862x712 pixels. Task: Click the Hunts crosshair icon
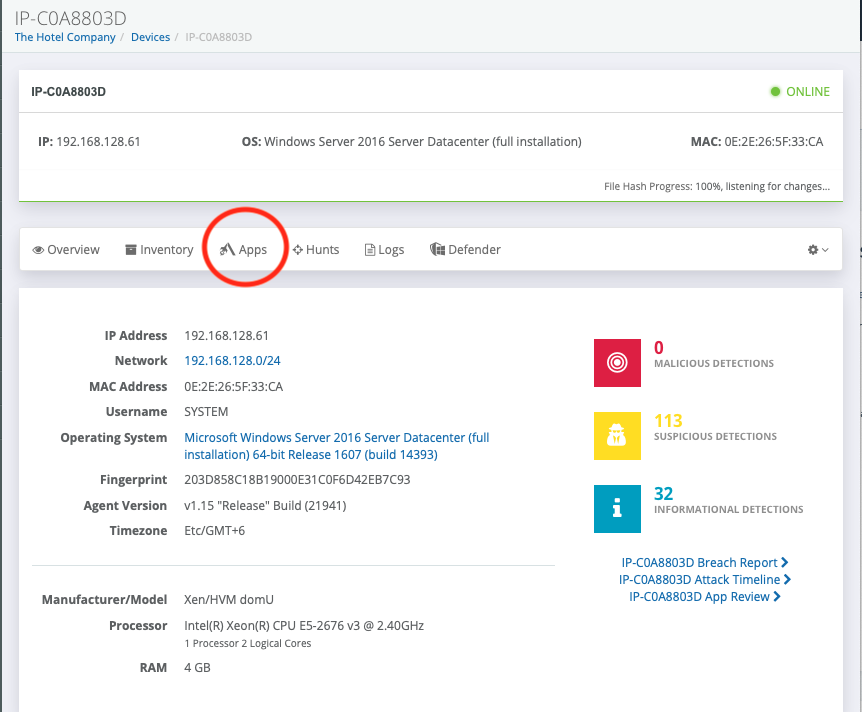[297, 250]
